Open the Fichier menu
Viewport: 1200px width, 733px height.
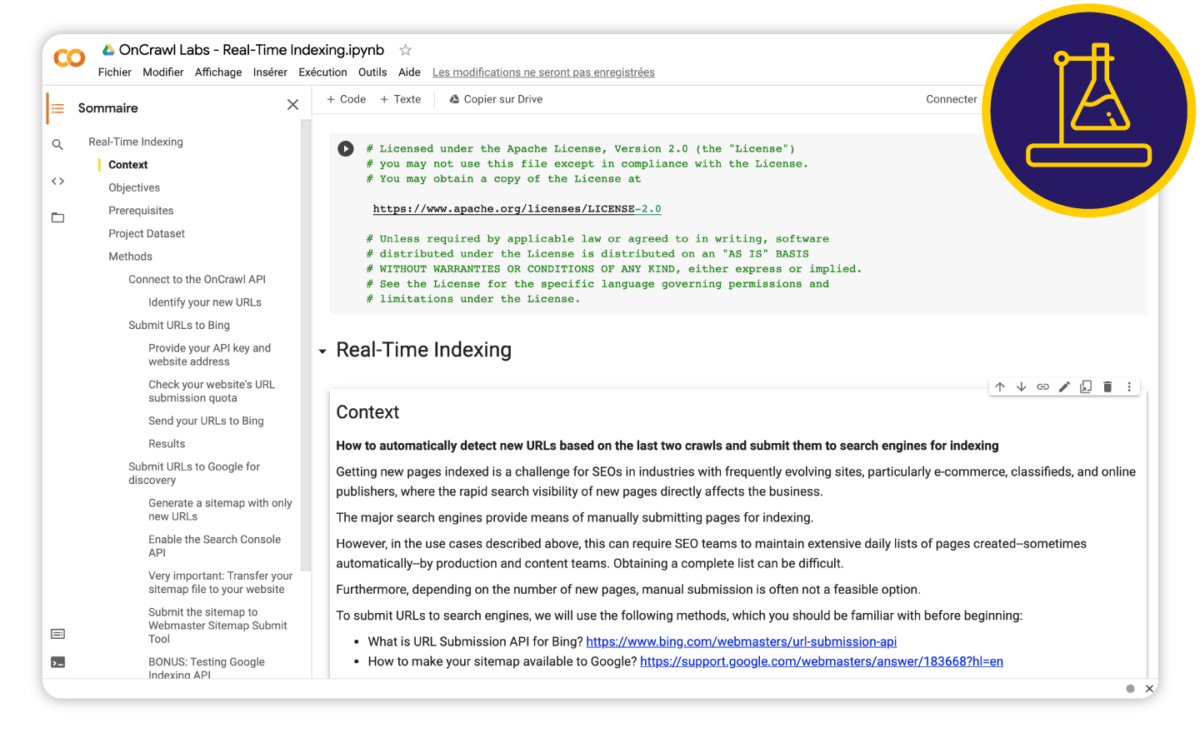pos(115,72)
